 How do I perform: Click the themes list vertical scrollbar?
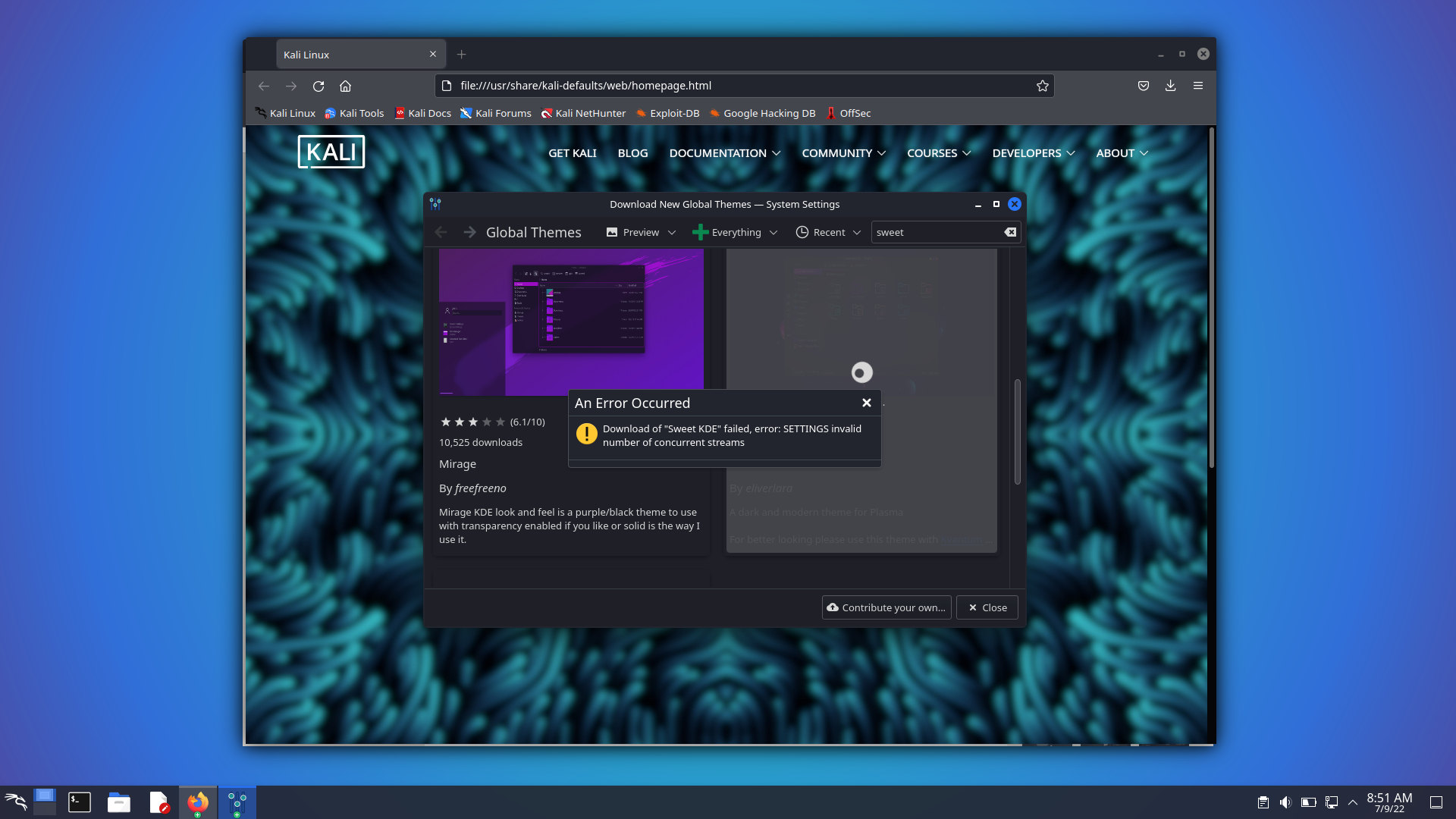coord(1017,431)
